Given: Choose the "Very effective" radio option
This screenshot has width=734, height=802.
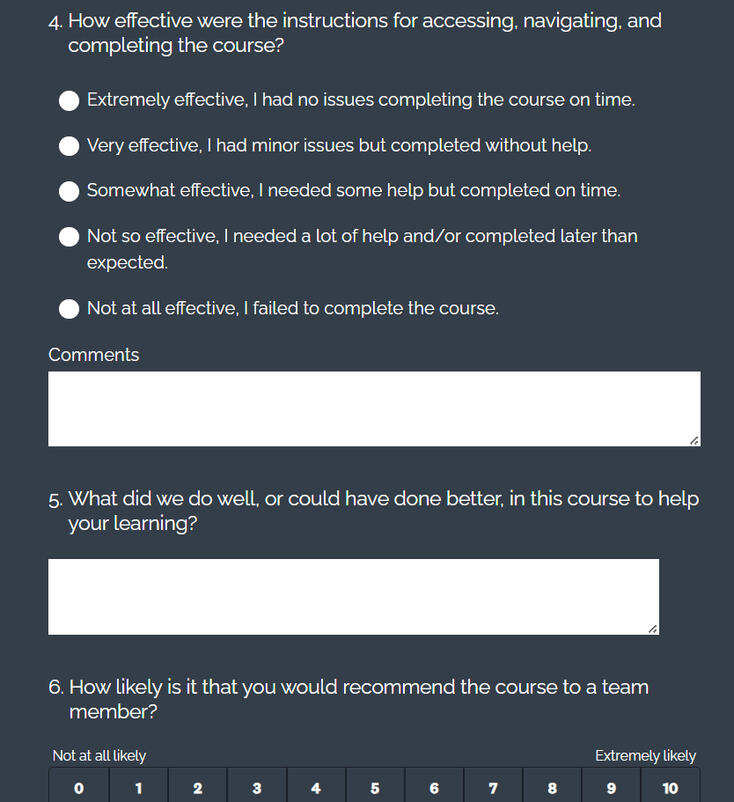Looking at the screenshot, I should 69,146.
